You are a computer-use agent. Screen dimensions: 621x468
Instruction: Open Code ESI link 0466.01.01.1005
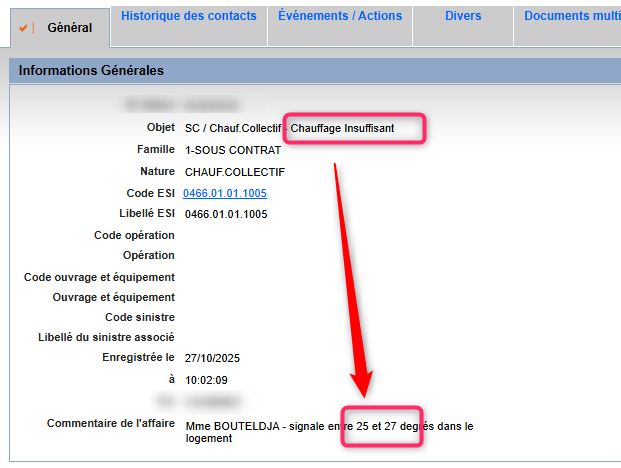coord(225,193)
